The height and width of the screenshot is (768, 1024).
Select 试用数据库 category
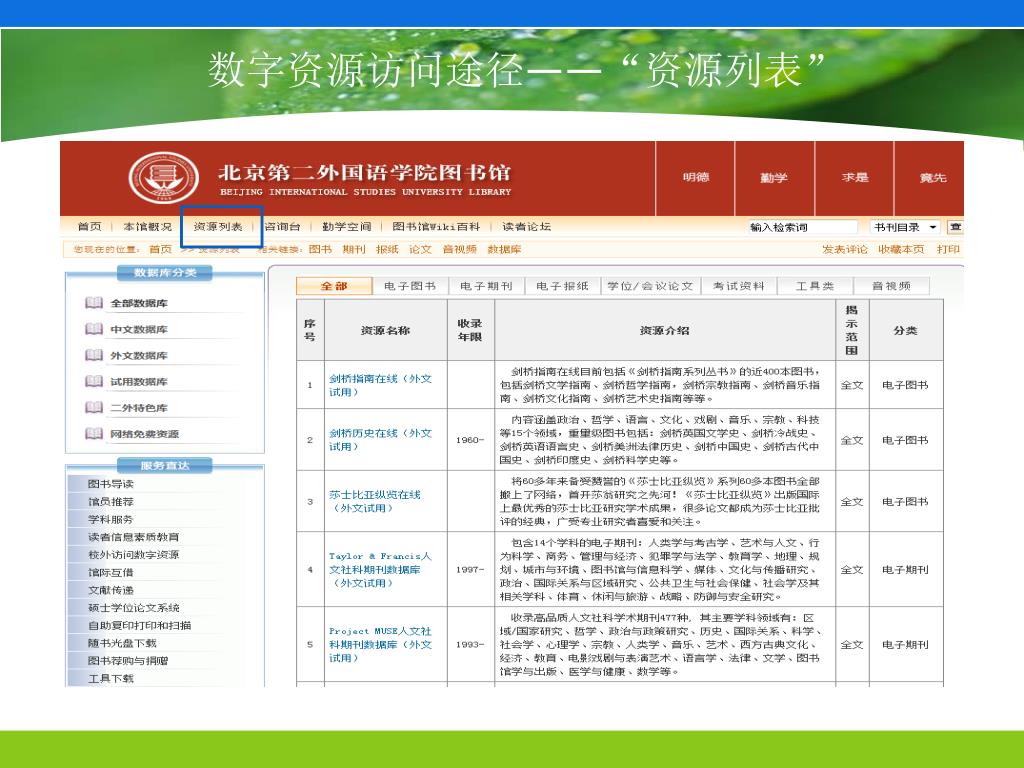coord(139,381)
